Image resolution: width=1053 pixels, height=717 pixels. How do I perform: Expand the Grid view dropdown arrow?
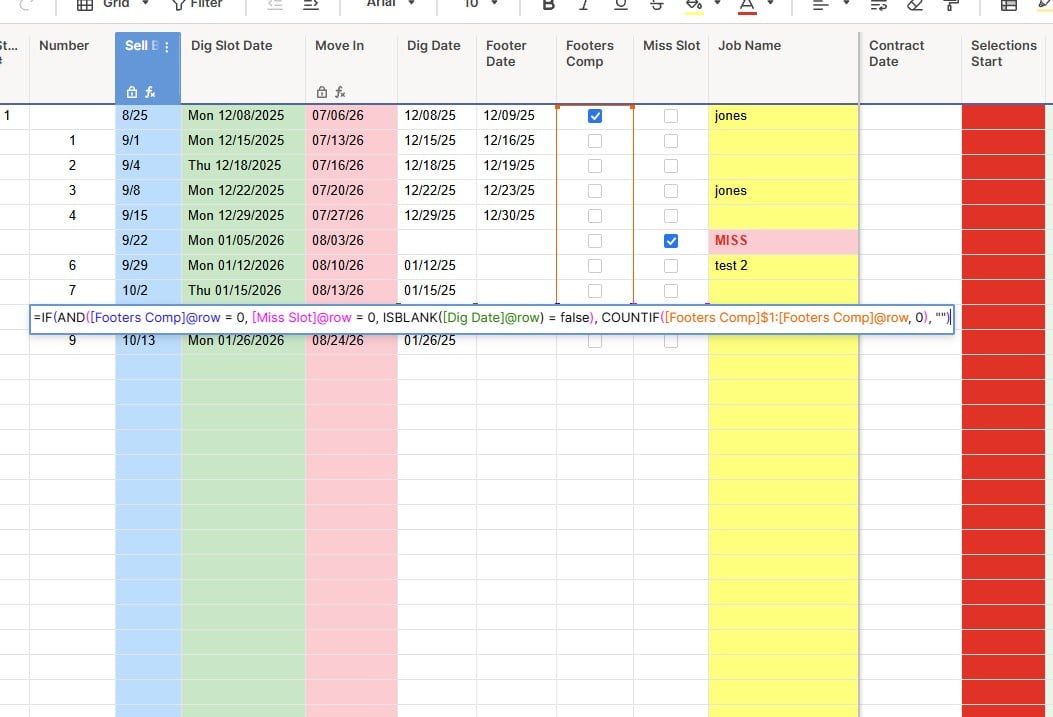coord(145,3)
